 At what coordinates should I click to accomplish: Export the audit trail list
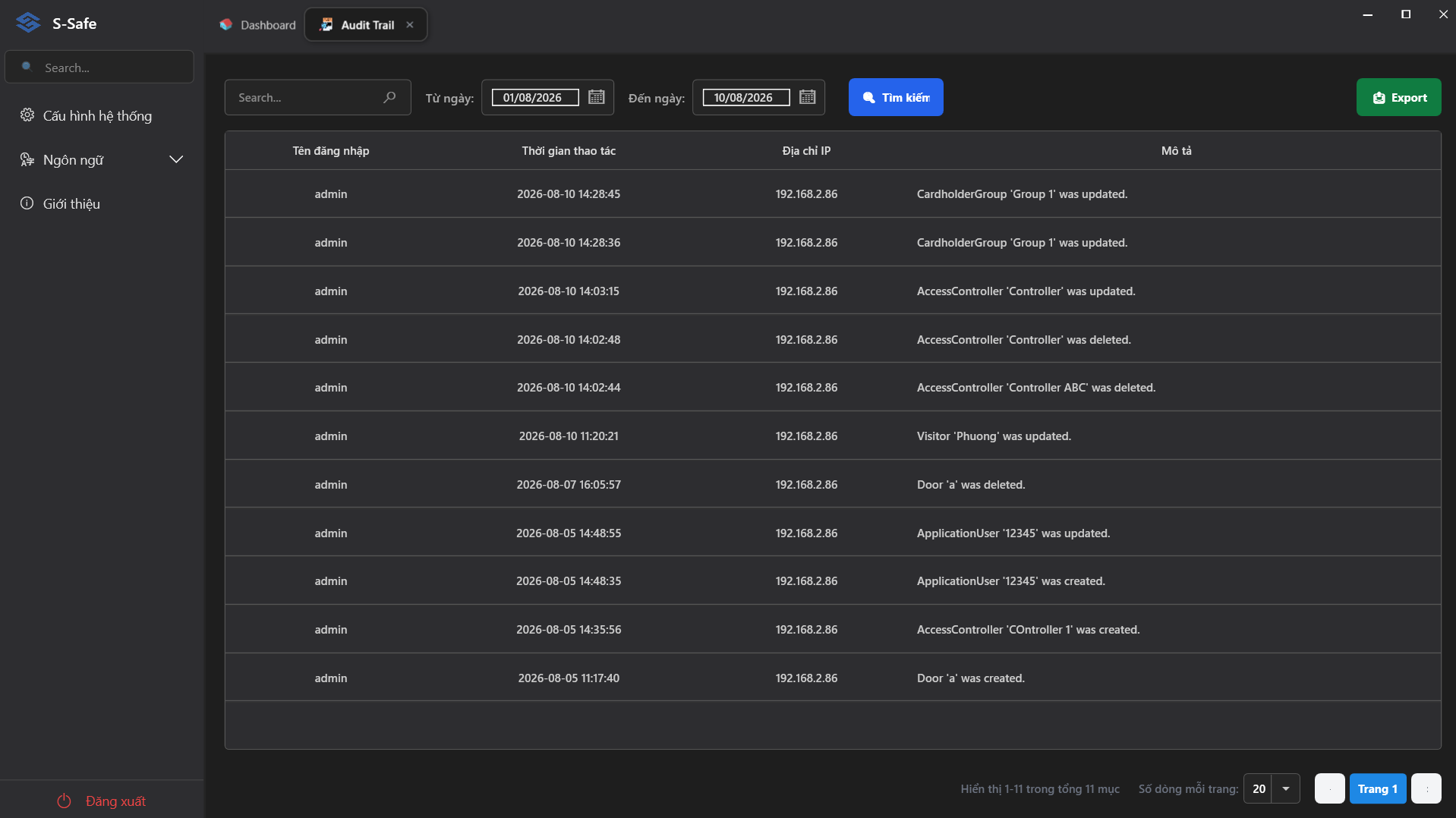(x=1398, y=97)
